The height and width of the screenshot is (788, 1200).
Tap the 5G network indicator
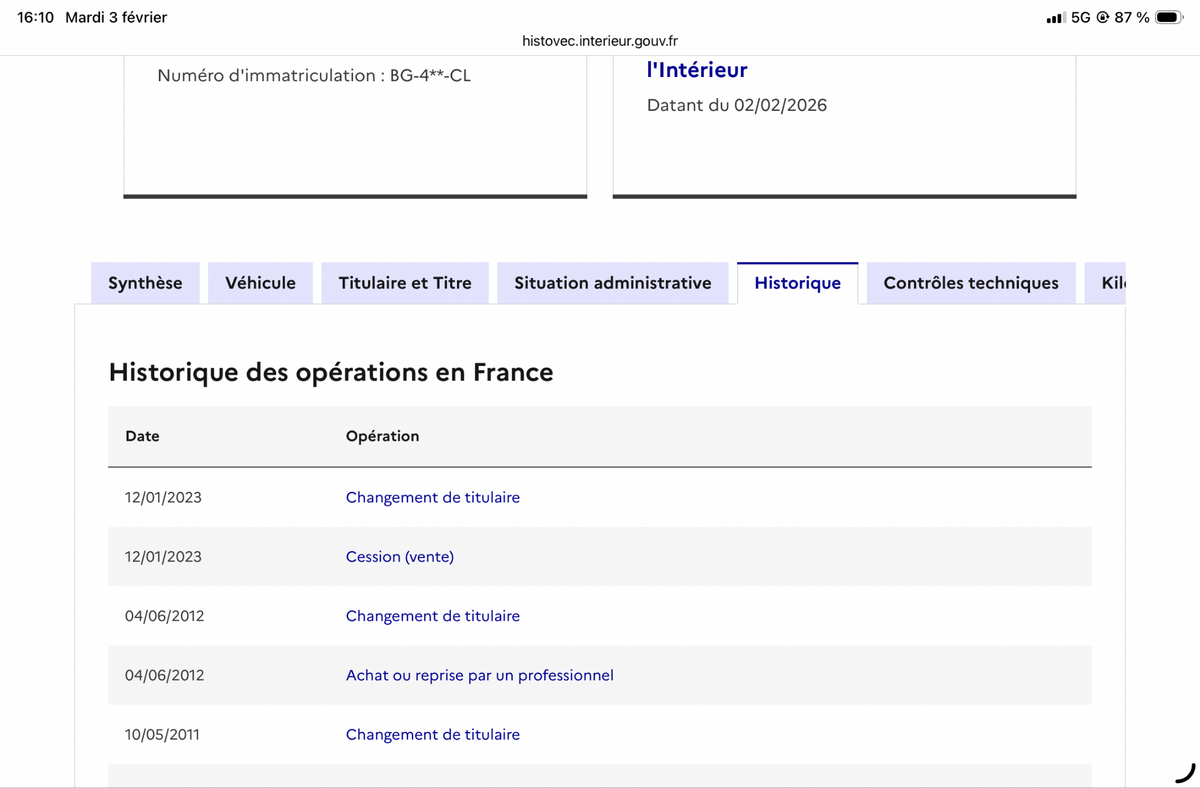coord(1080,18)
